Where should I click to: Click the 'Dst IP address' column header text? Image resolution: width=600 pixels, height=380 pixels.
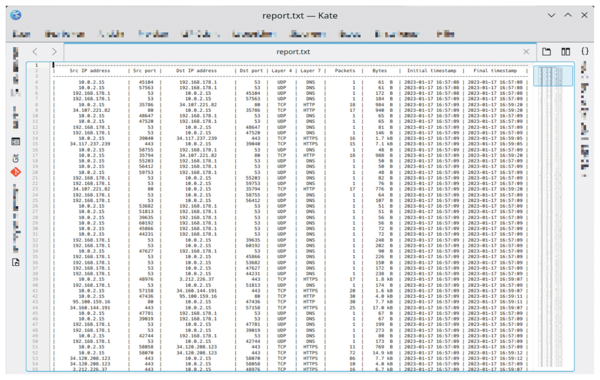click(x=196, y=71)
